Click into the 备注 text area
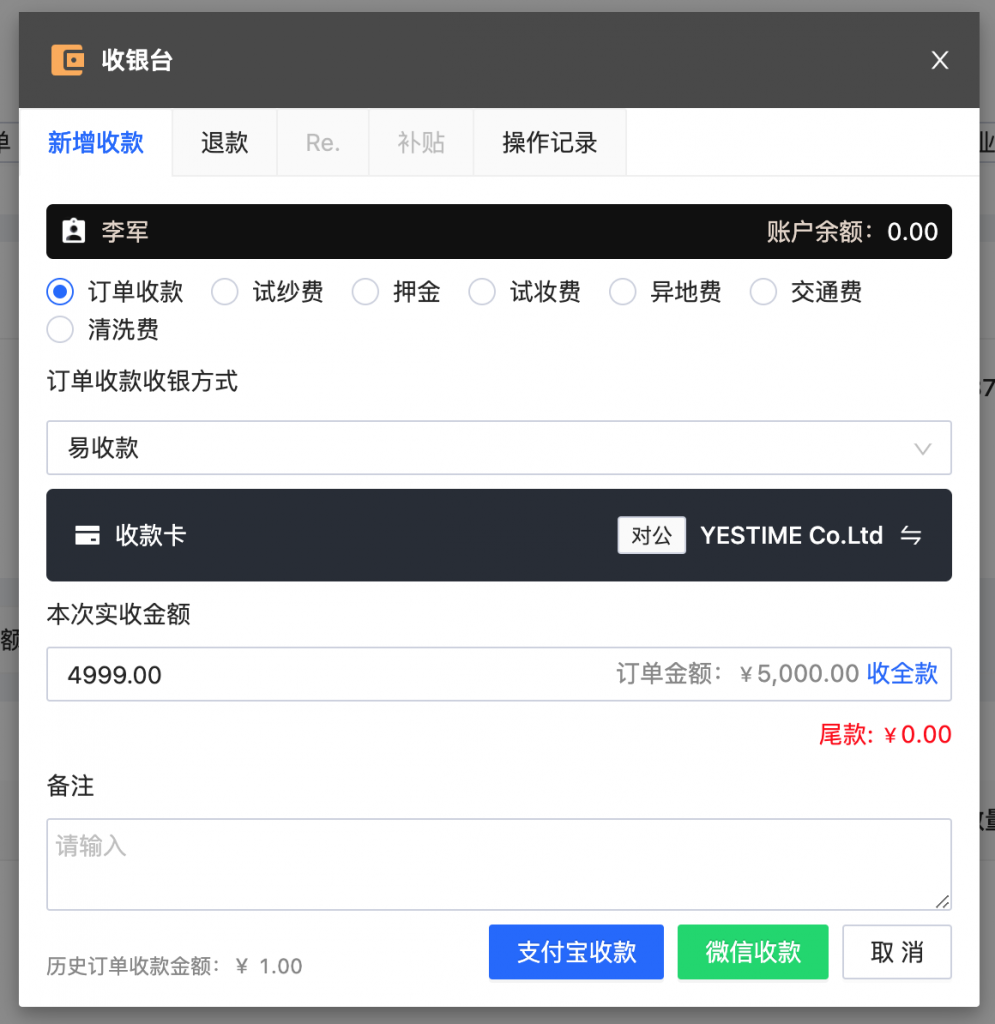995x1024 pixels. click(x=498, y=864)
